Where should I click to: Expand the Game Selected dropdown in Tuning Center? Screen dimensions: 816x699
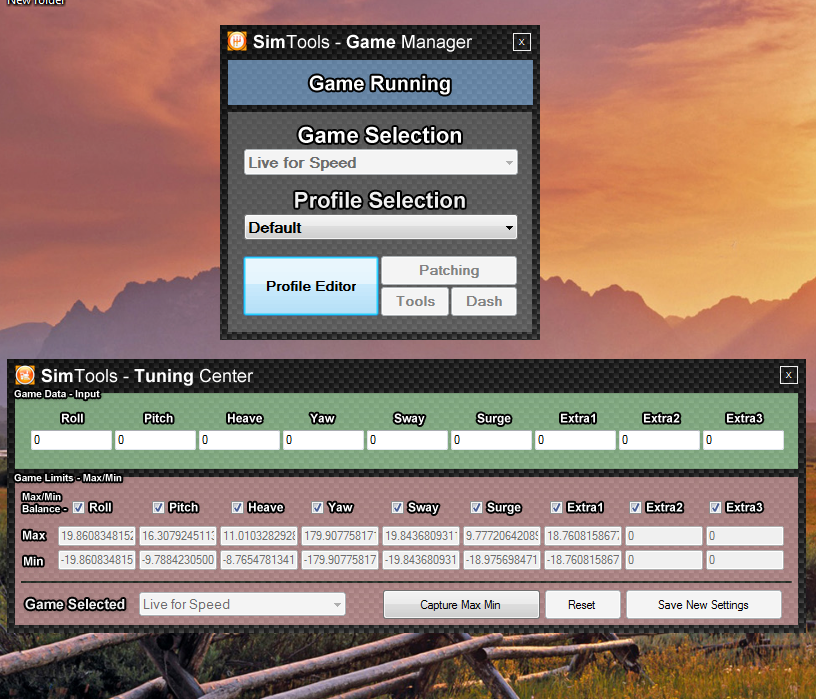(243, 604)
